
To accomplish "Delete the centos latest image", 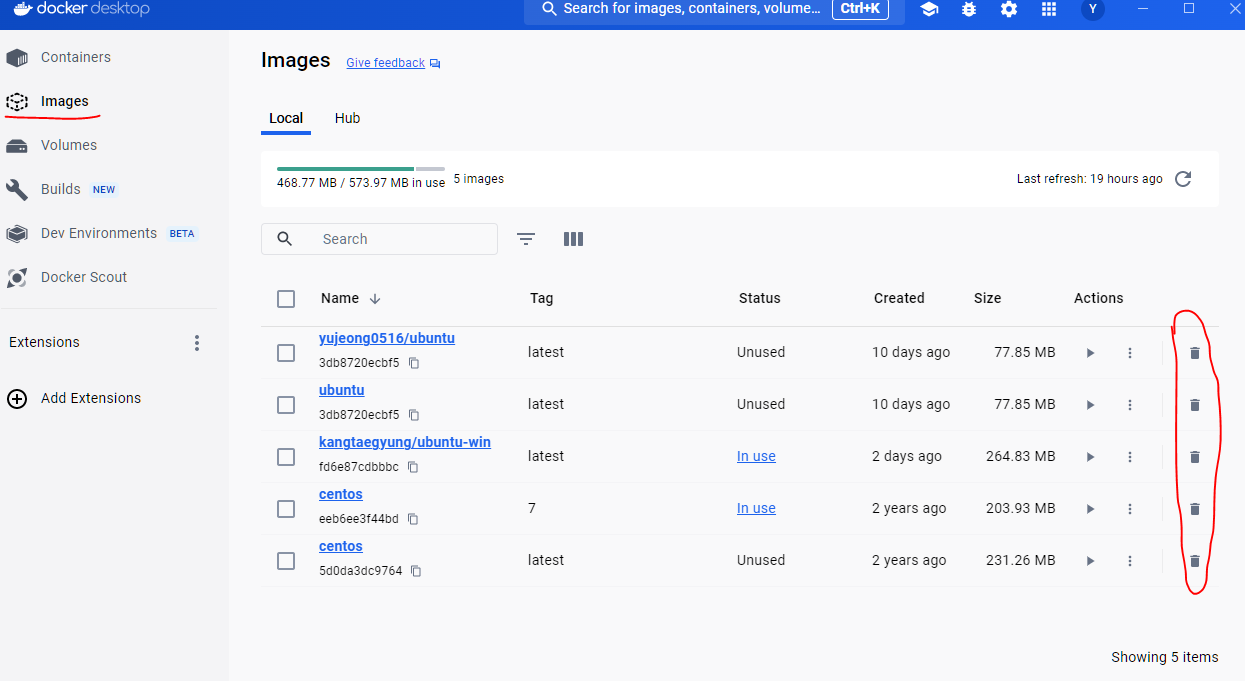I will coord(1194,561).
